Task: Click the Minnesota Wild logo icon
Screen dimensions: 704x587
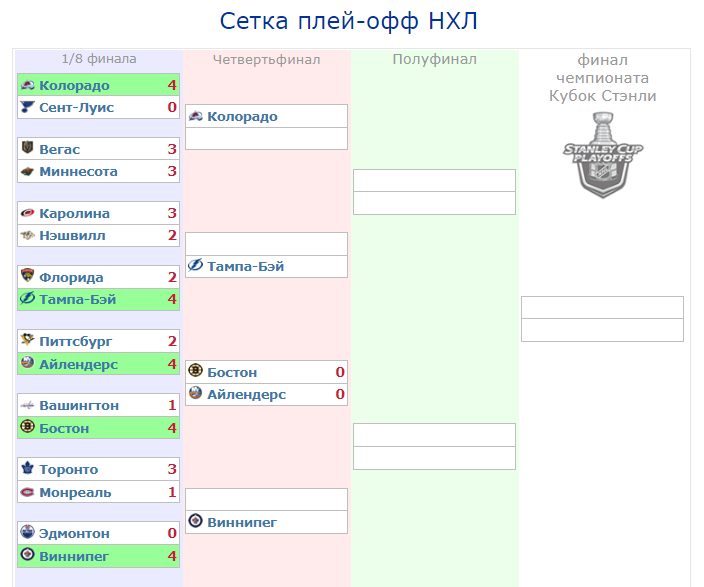Action: tap(27, 171)
